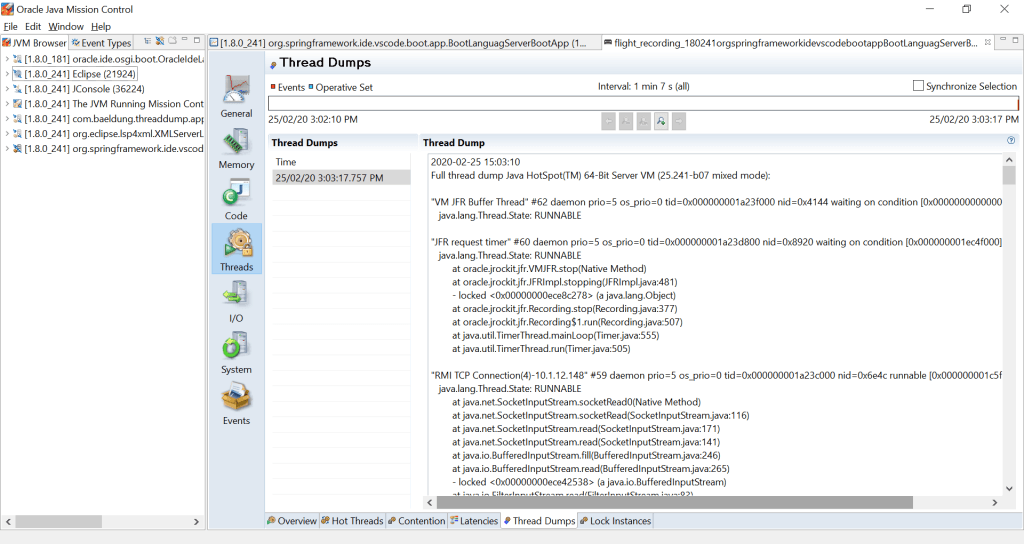This screenshot has height=544, width=1024.
Task: Switch to the Contention bottom tab
Action: tap(416, 520)
